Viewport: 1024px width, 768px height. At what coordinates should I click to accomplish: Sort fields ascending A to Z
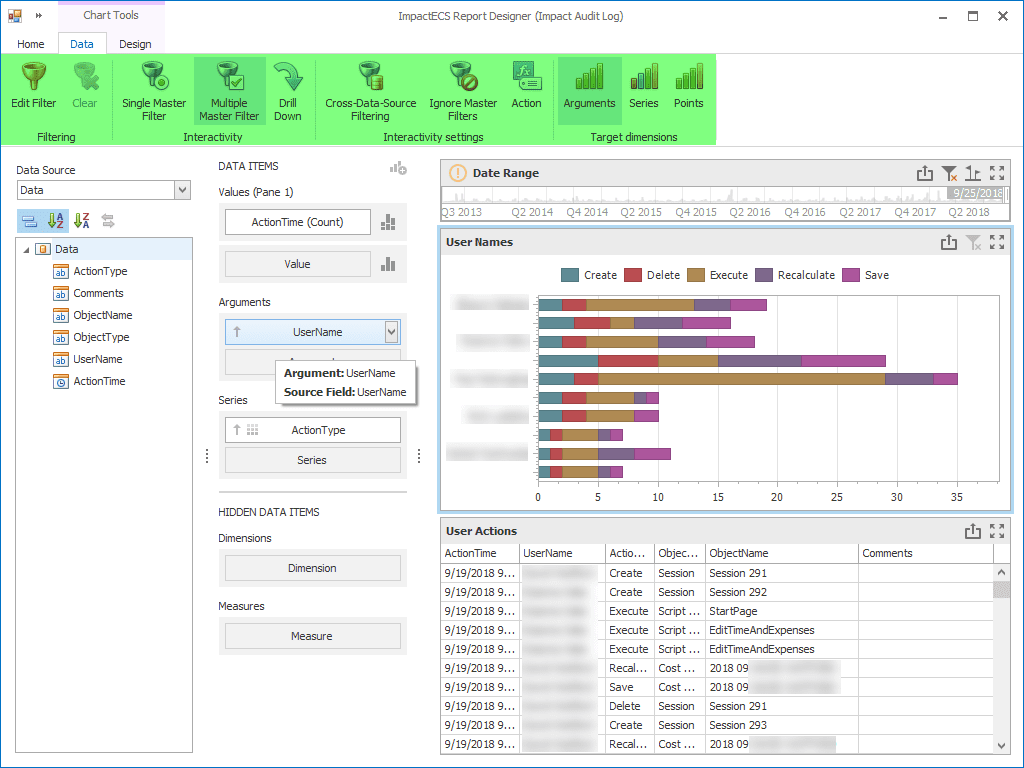point(56,221)
